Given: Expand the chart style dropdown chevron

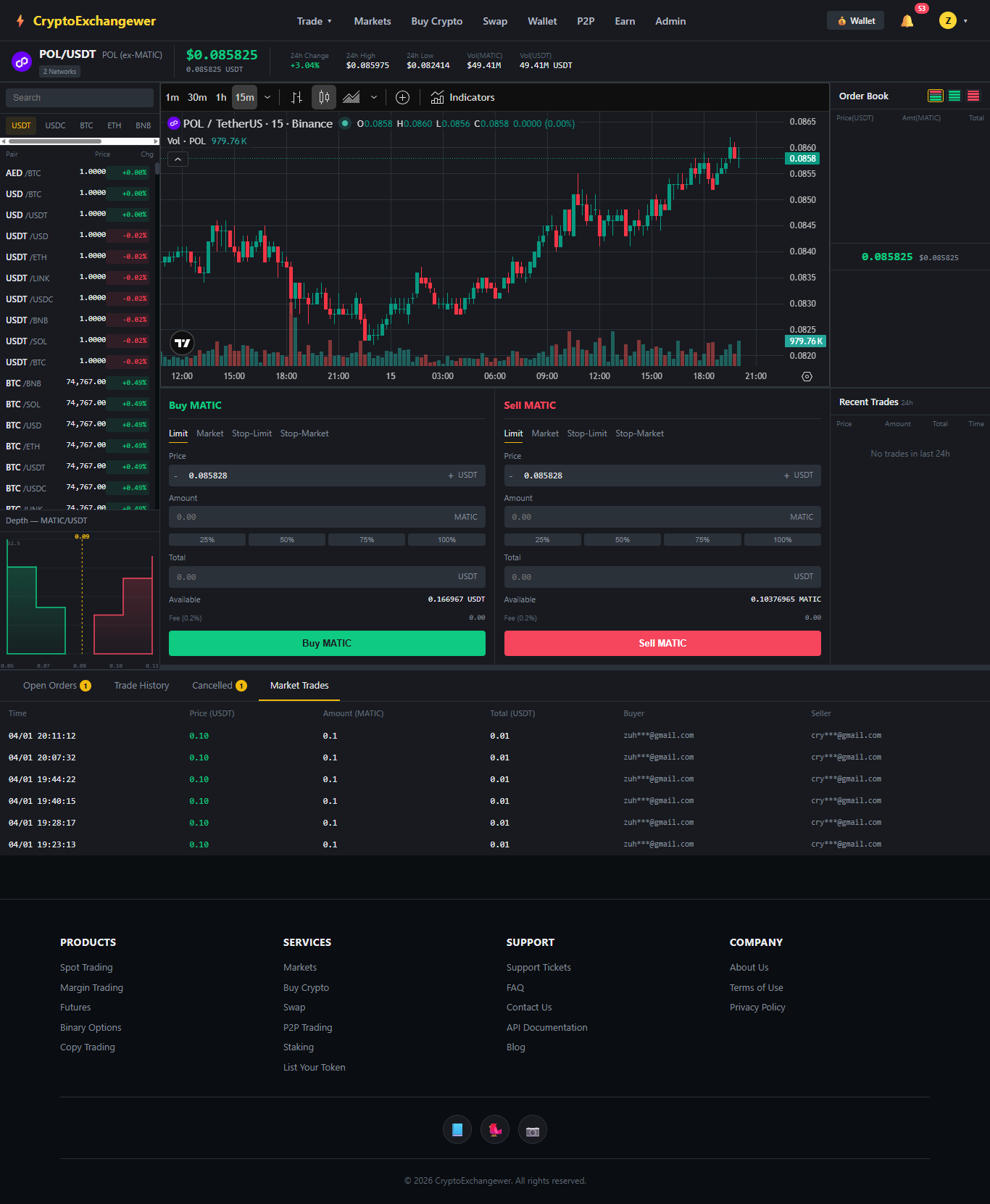Looking at the screenshot, I should pos(374,97).
